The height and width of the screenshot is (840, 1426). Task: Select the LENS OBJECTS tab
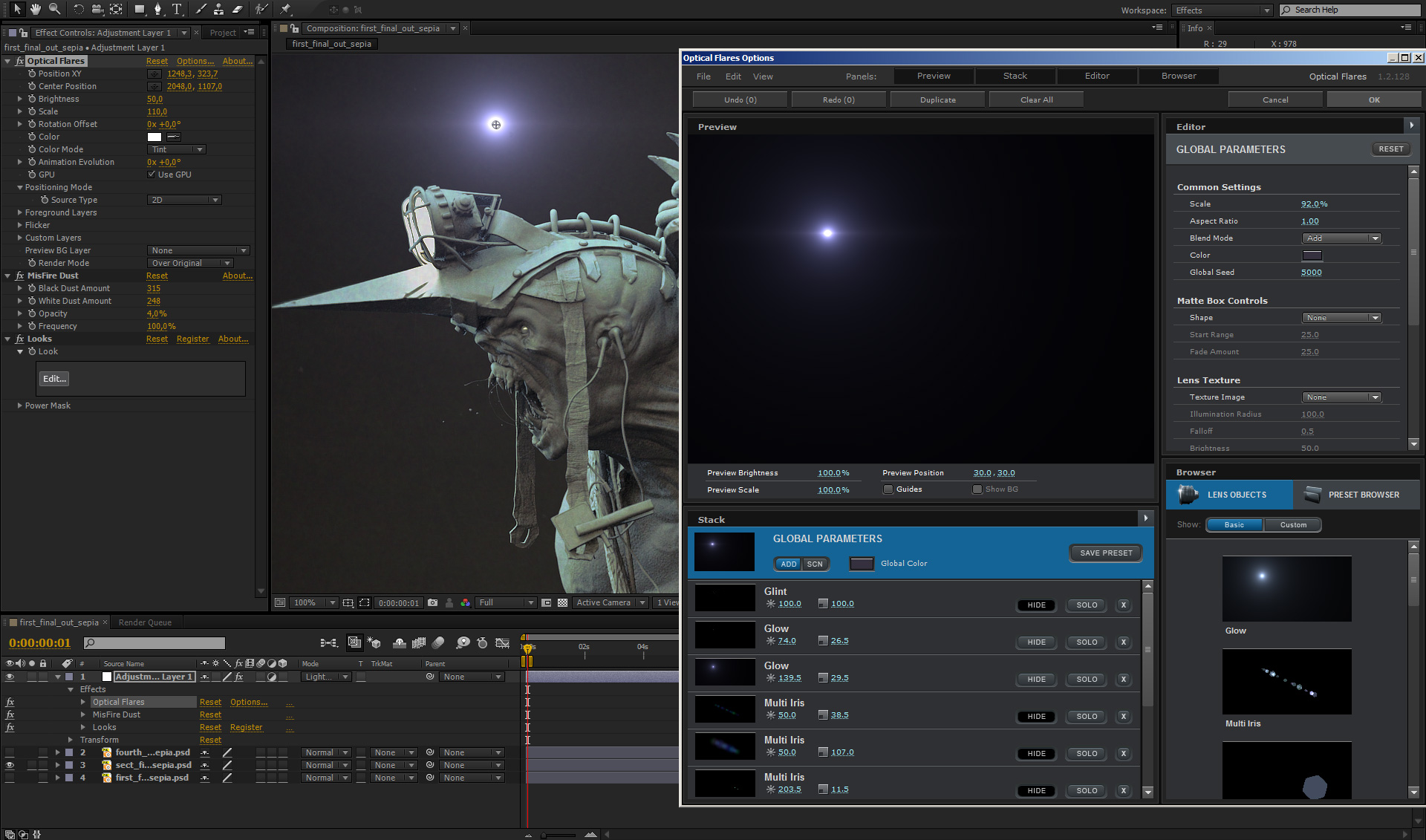pyautogui.click(x=1229, y=495)
